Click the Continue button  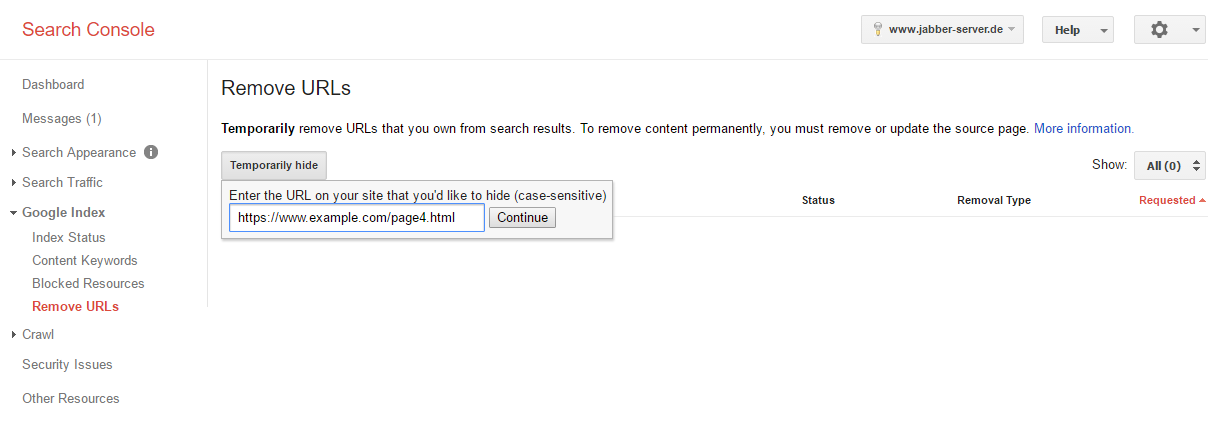[x=522, y=217]
